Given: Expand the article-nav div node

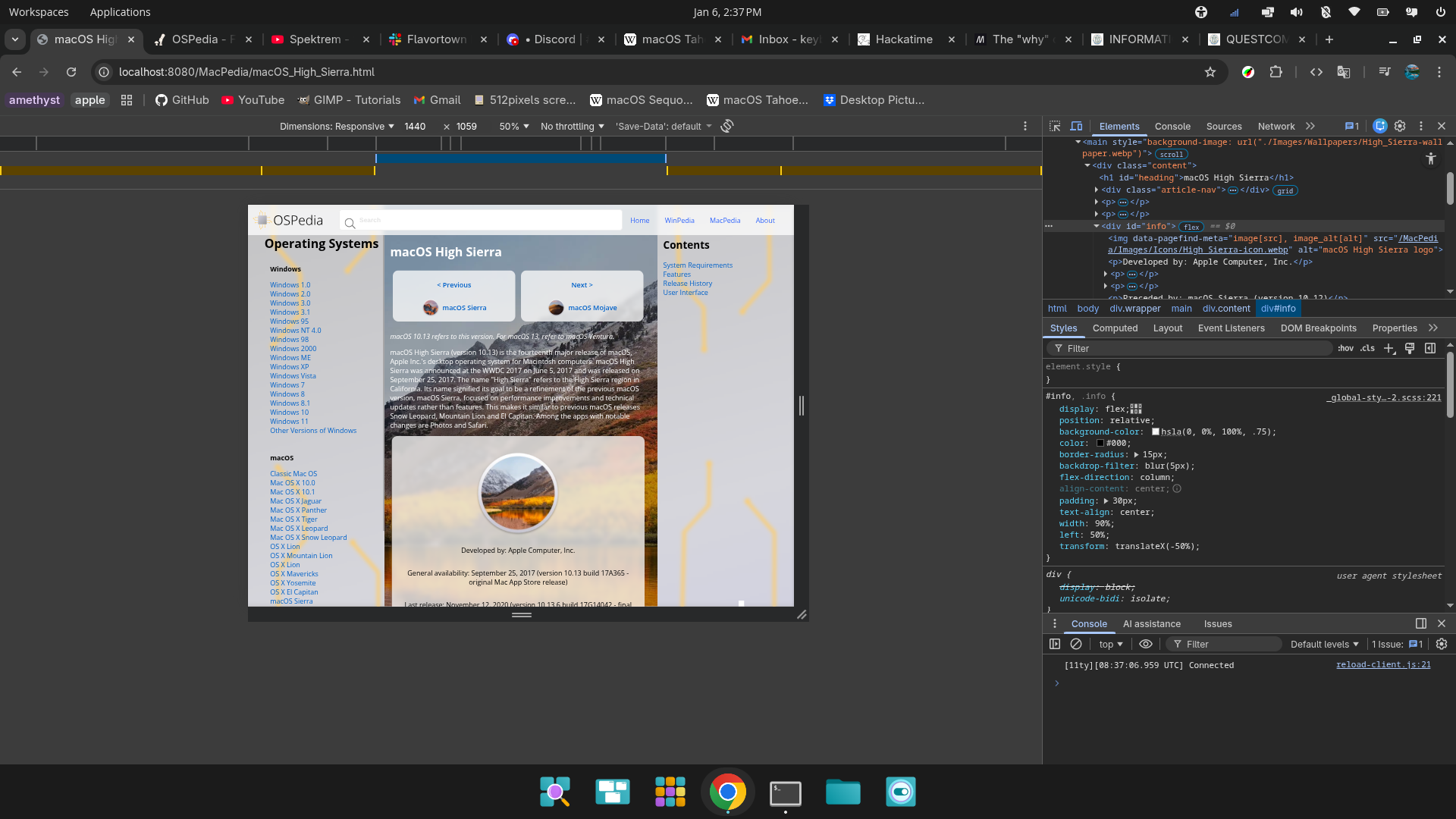Looking at the screenshot, I should 1097,190.
